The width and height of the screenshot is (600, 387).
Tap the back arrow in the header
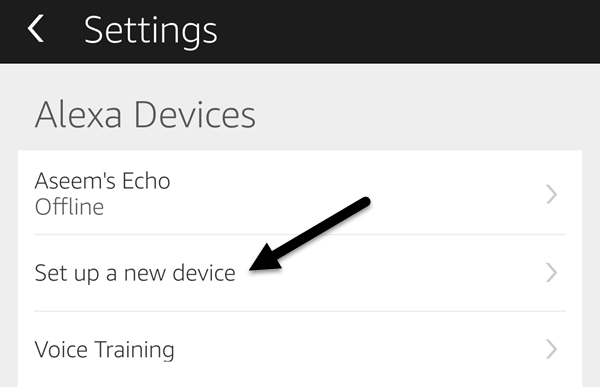click(x=36, y=28)
